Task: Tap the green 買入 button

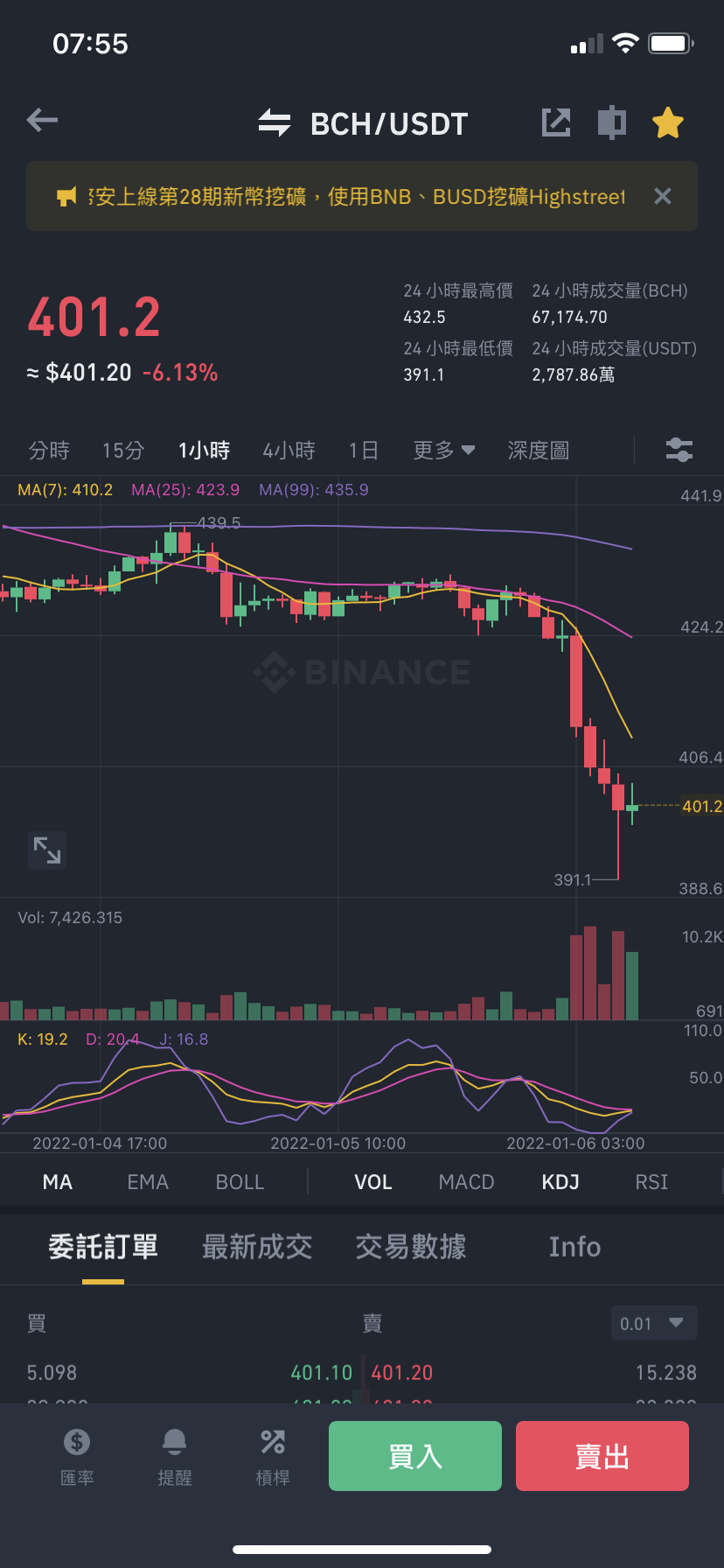Action: pyautogui.click(x=415, y=1456)
